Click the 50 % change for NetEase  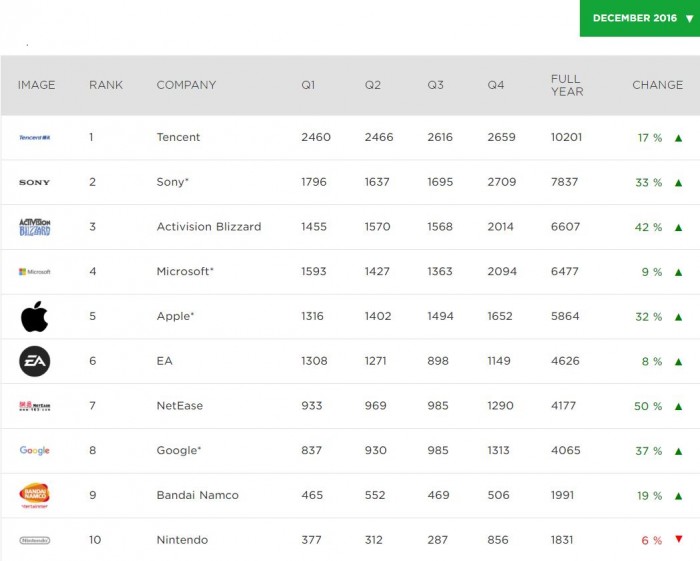648,406
